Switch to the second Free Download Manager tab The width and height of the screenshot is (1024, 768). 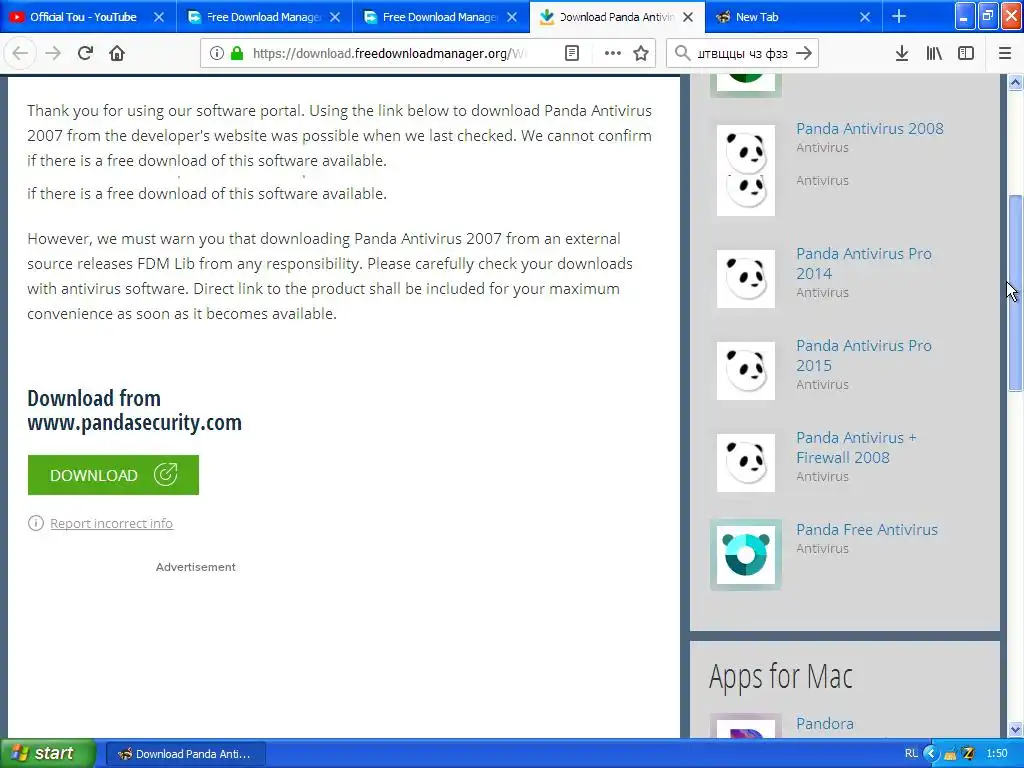(441, 17)
